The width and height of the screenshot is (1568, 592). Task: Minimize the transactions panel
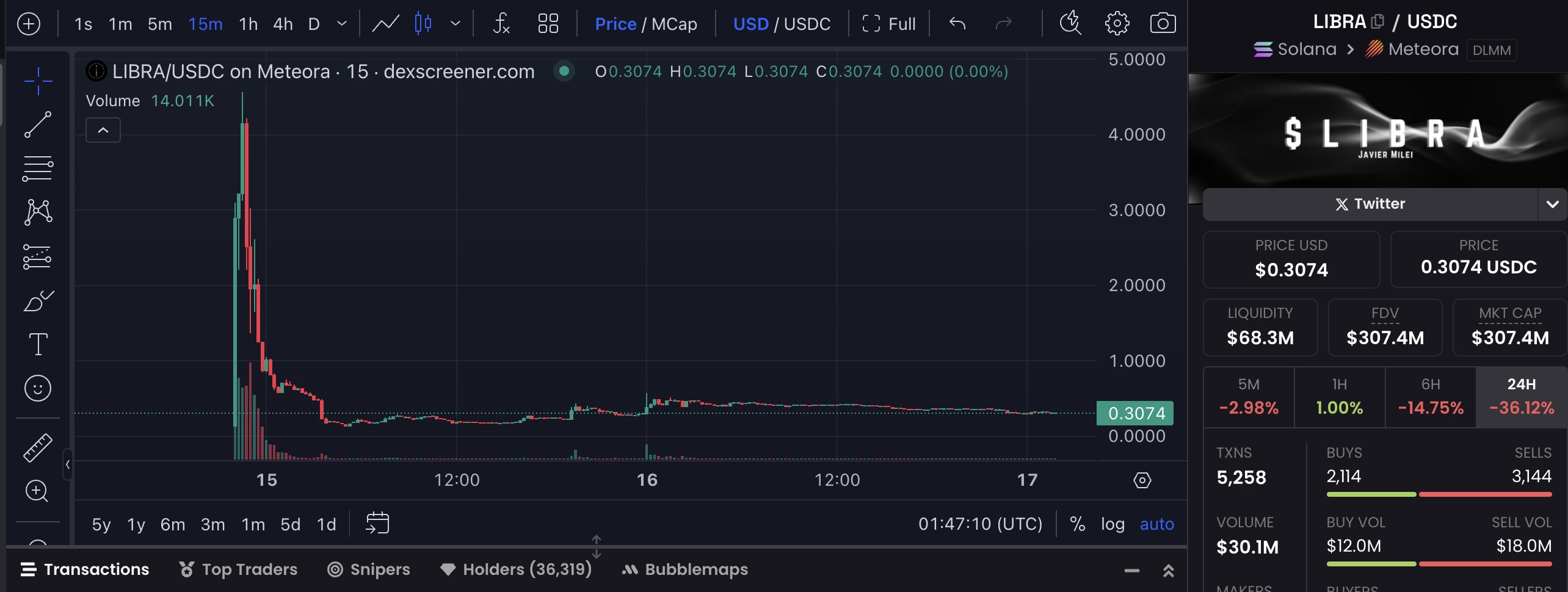point(1131,571)
